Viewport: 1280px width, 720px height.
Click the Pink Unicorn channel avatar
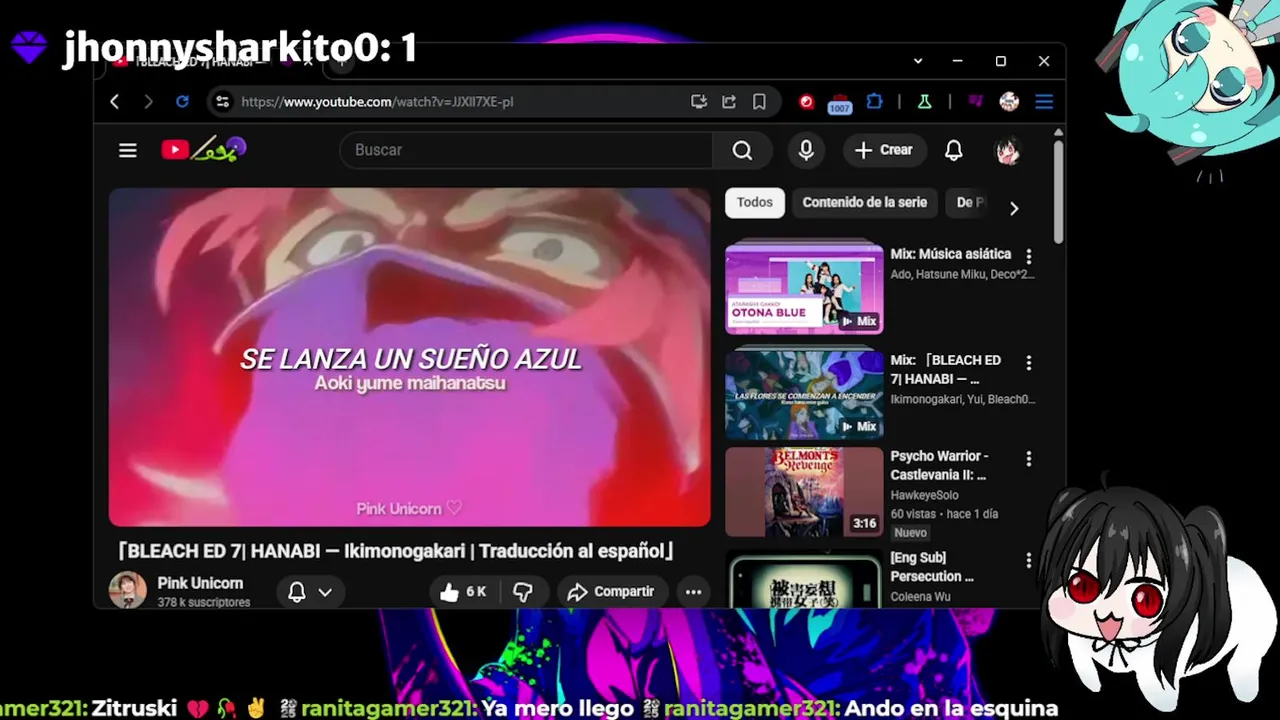point(127,591)
